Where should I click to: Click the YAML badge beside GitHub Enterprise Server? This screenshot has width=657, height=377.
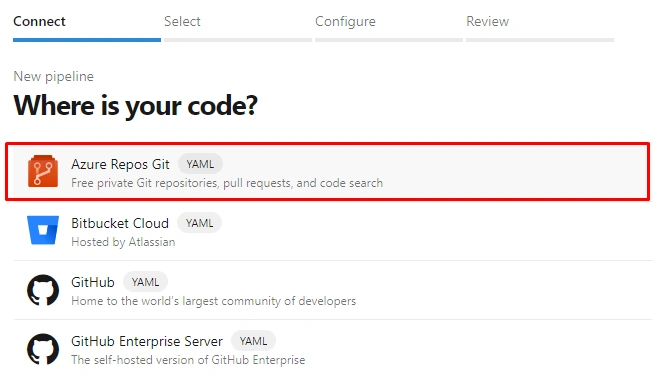[253, 341]
